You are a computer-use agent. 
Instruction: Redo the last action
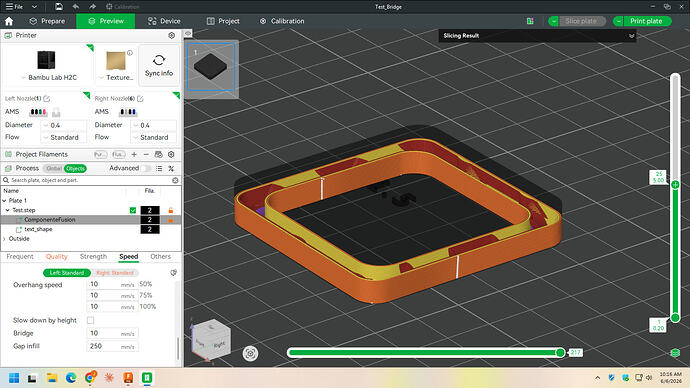click(x=92, y=7)
